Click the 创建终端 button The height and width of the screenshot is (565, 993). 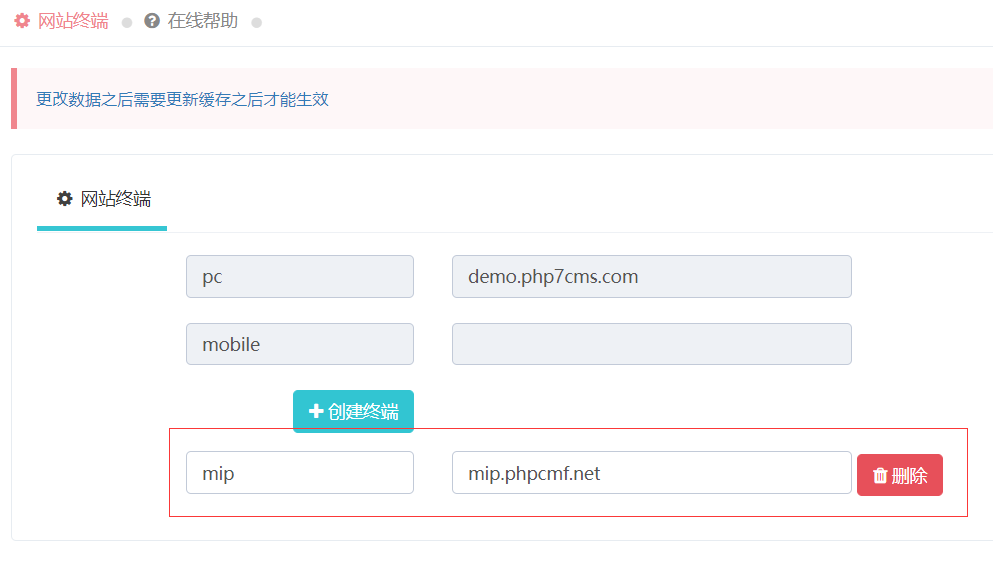pos(353,412)
